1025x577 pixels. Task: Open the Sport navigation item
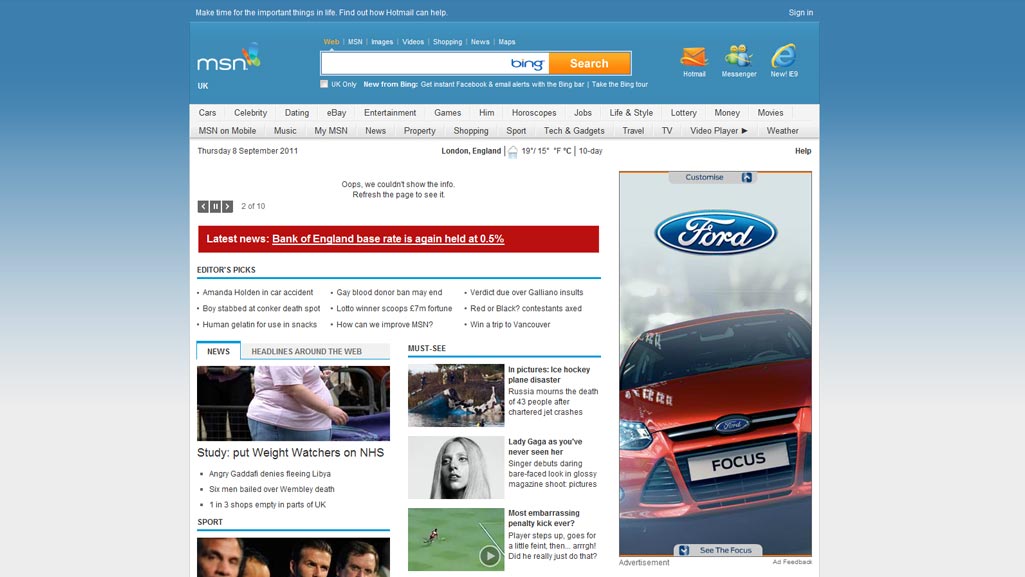516,131
